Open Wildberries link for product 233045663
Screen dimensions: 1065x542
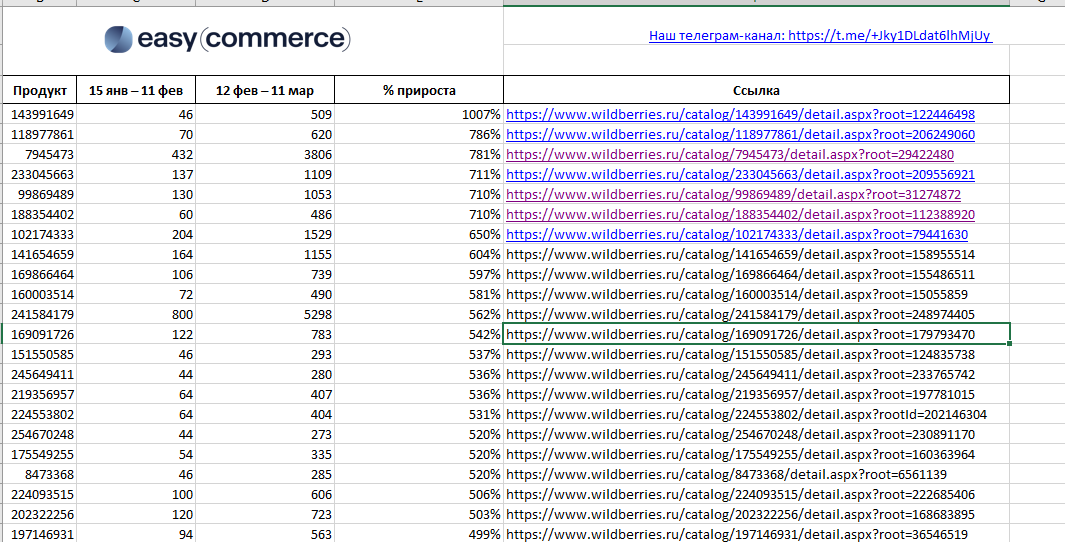[740, 175]
